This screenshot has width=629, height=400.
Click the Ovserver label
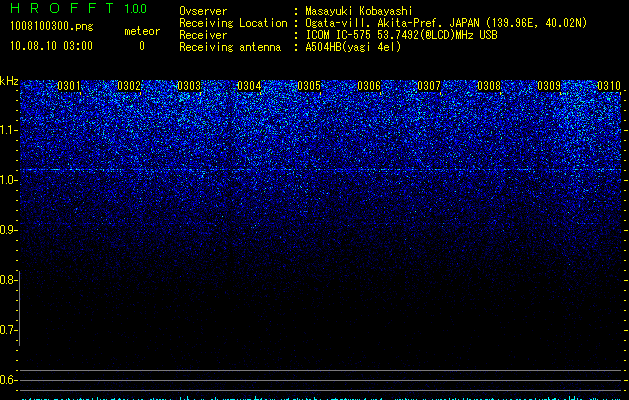click(x=203, y=11)
